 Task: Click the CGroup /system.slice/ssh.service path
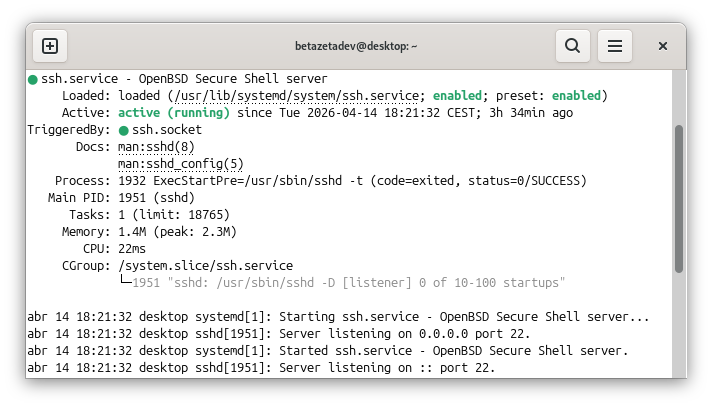tap(205, 266)
